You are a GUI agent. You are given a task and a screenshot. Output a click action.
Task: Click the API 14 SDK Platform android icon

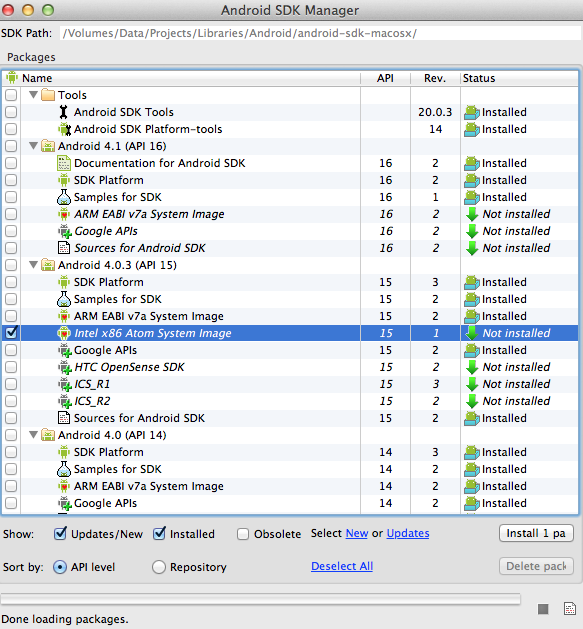coord(64,452)
